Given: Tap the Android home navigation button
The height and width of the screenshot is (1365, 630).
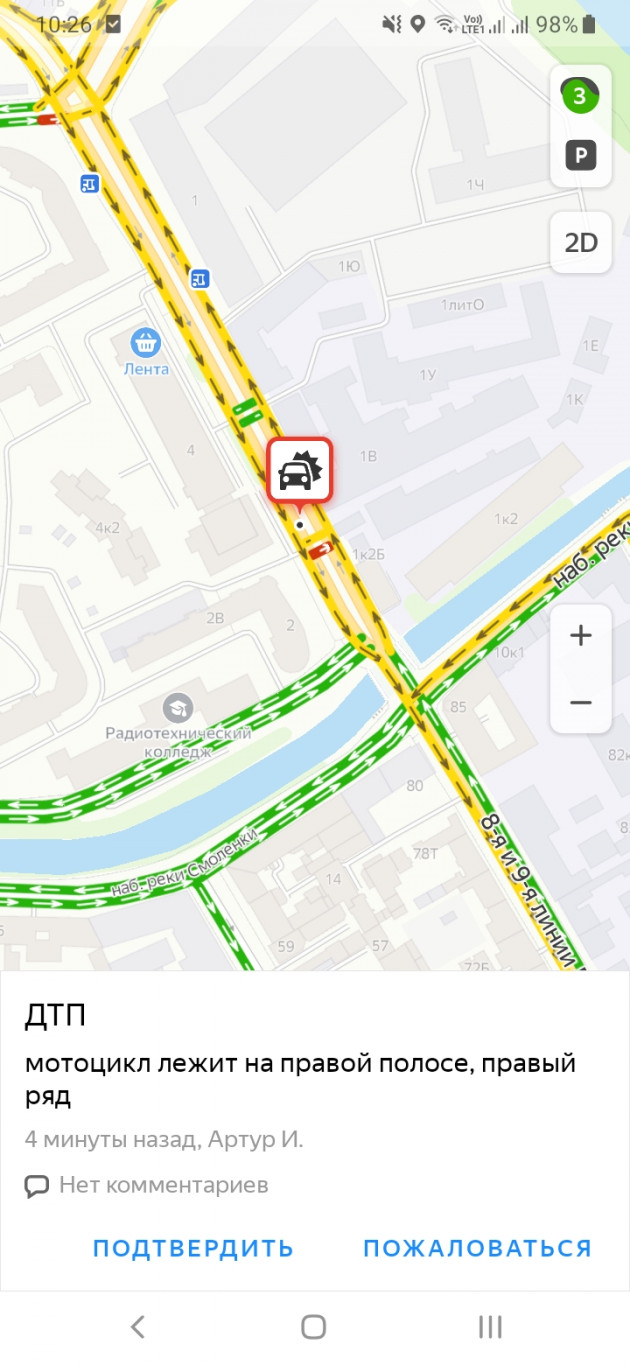Looking at the screenshot, I should click(314, 1327).
